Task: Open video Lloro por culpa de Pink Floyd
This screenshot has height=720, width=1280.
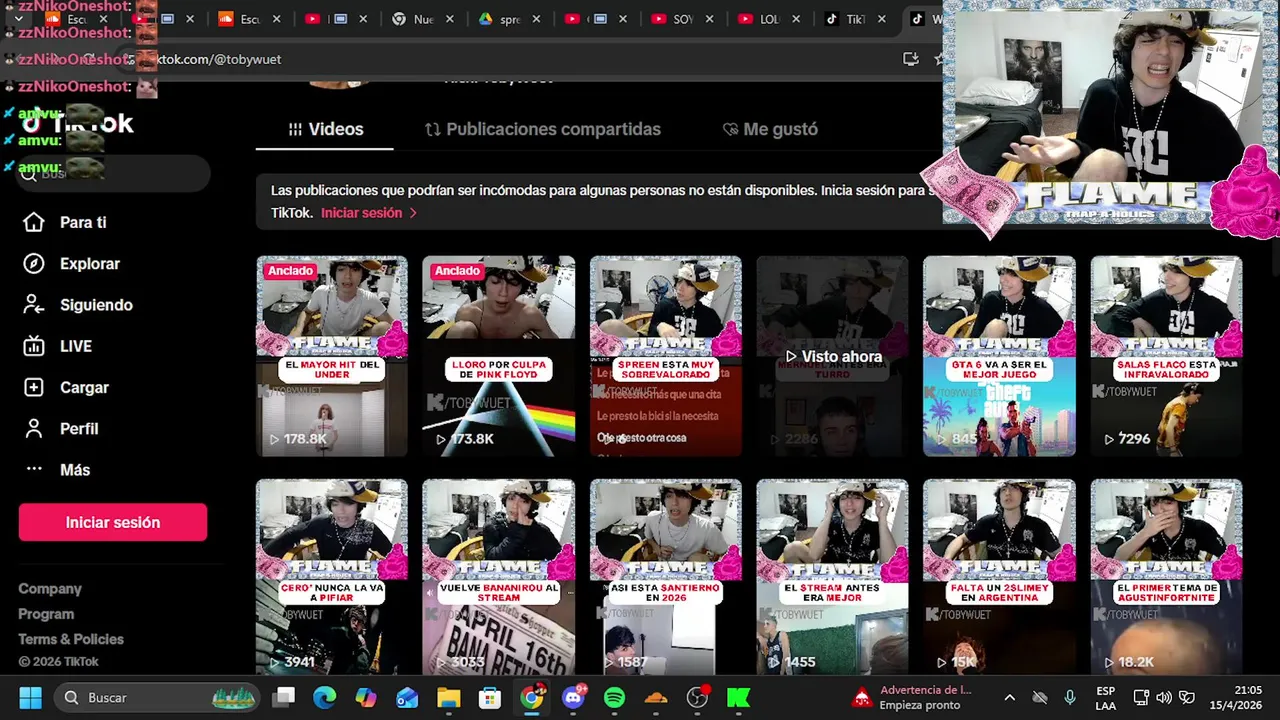Action: pyautogui.click(x=499, y=356)
